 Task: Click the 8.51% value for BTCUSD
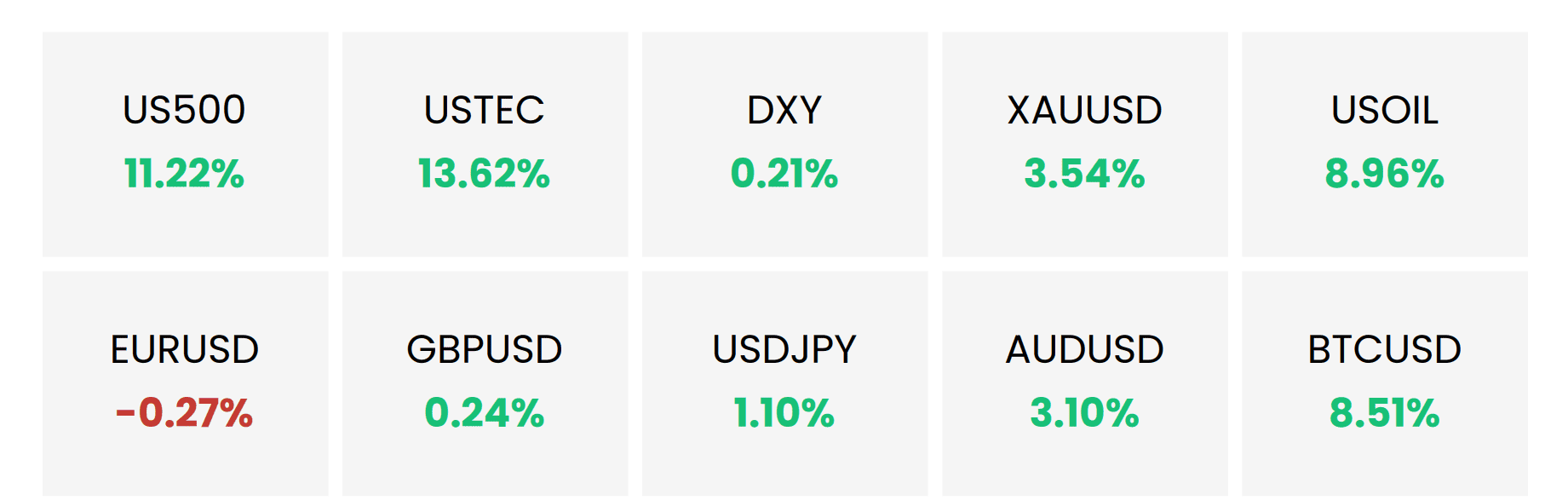(1384, 413)
